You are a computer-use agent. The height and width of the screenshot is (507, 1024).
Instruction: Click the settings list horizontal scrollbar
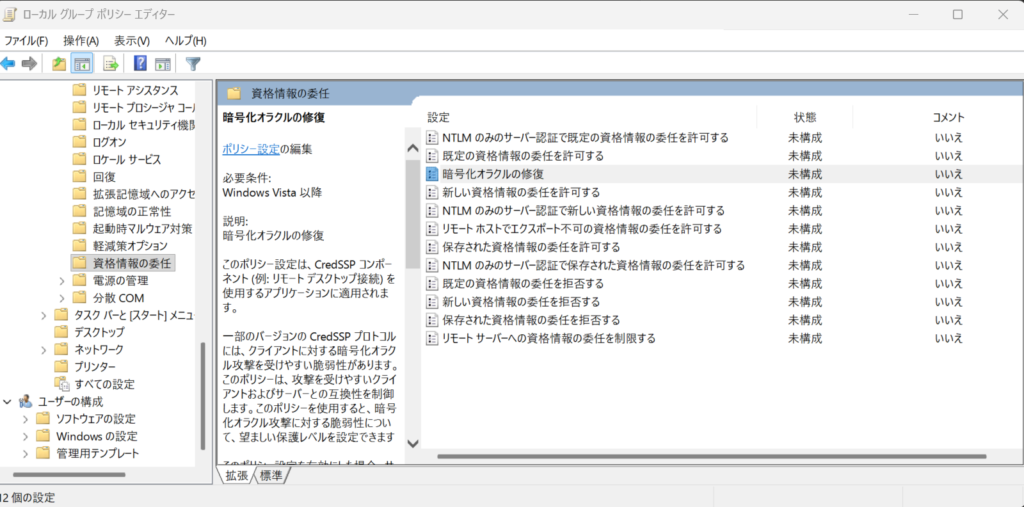[x=712, y=456]
